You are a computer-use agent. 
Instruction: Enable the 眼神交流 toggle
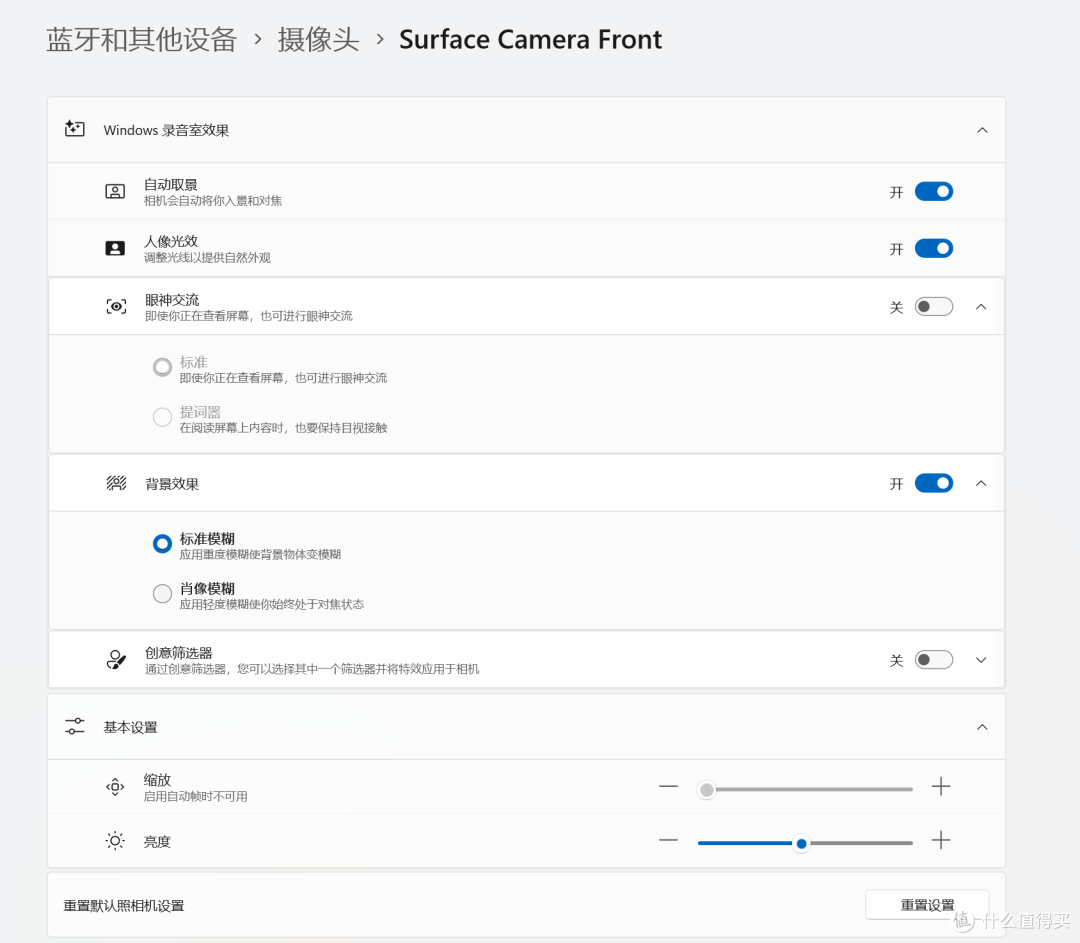[934, 307]
